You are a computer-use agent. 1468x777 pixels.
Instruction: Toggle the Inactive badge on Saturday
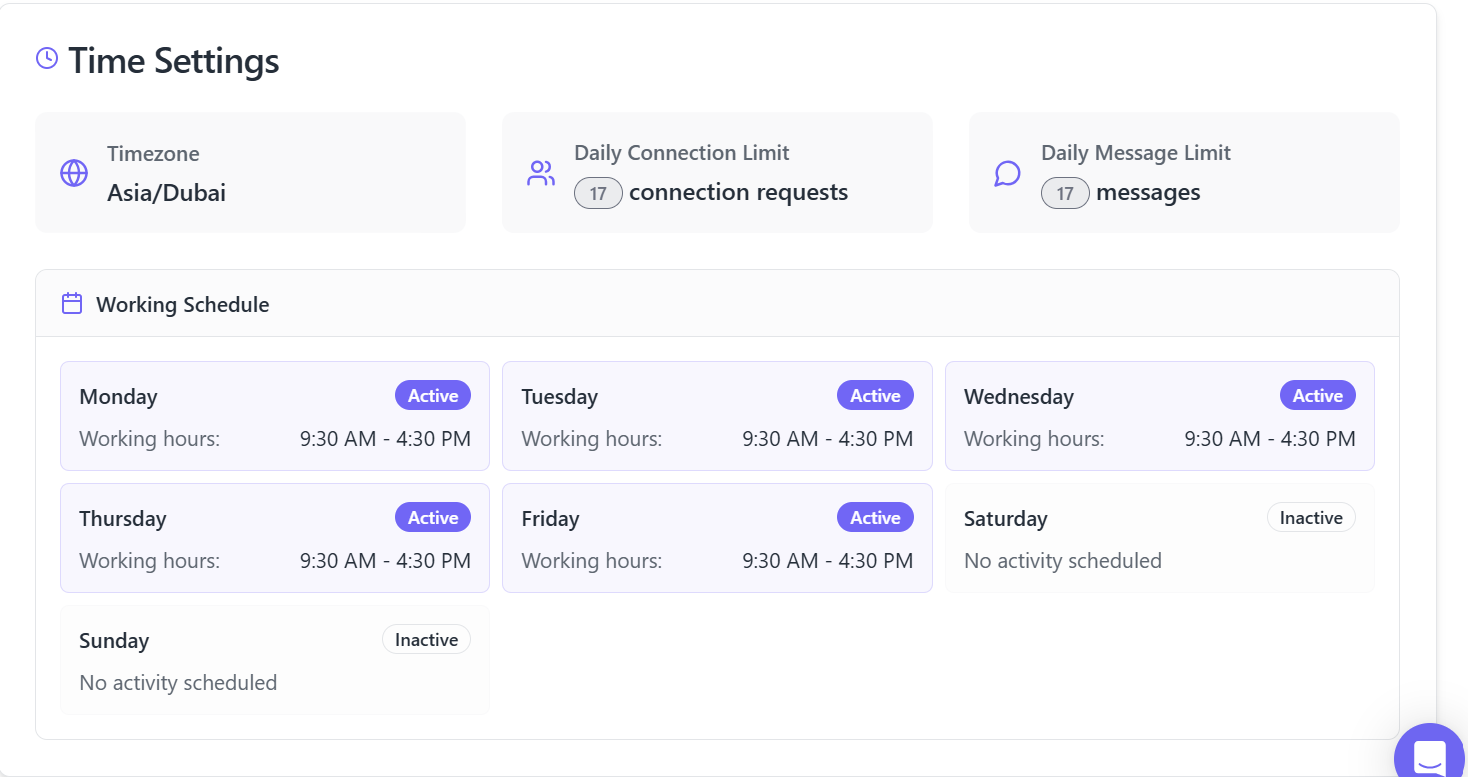1310,518
